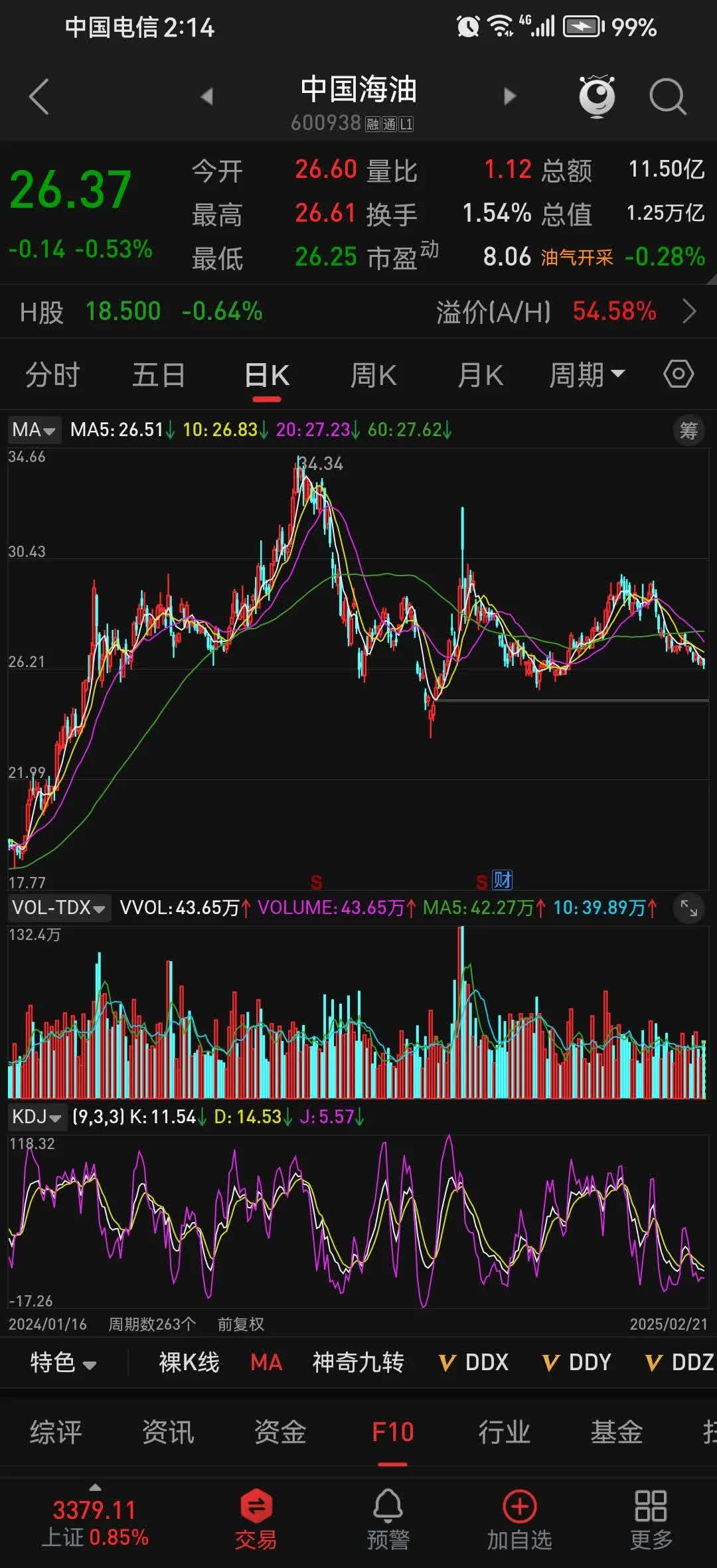Expand the volume chart fullscreen icon
Viewport: 717px width, 1568px height.
point(688,908)
